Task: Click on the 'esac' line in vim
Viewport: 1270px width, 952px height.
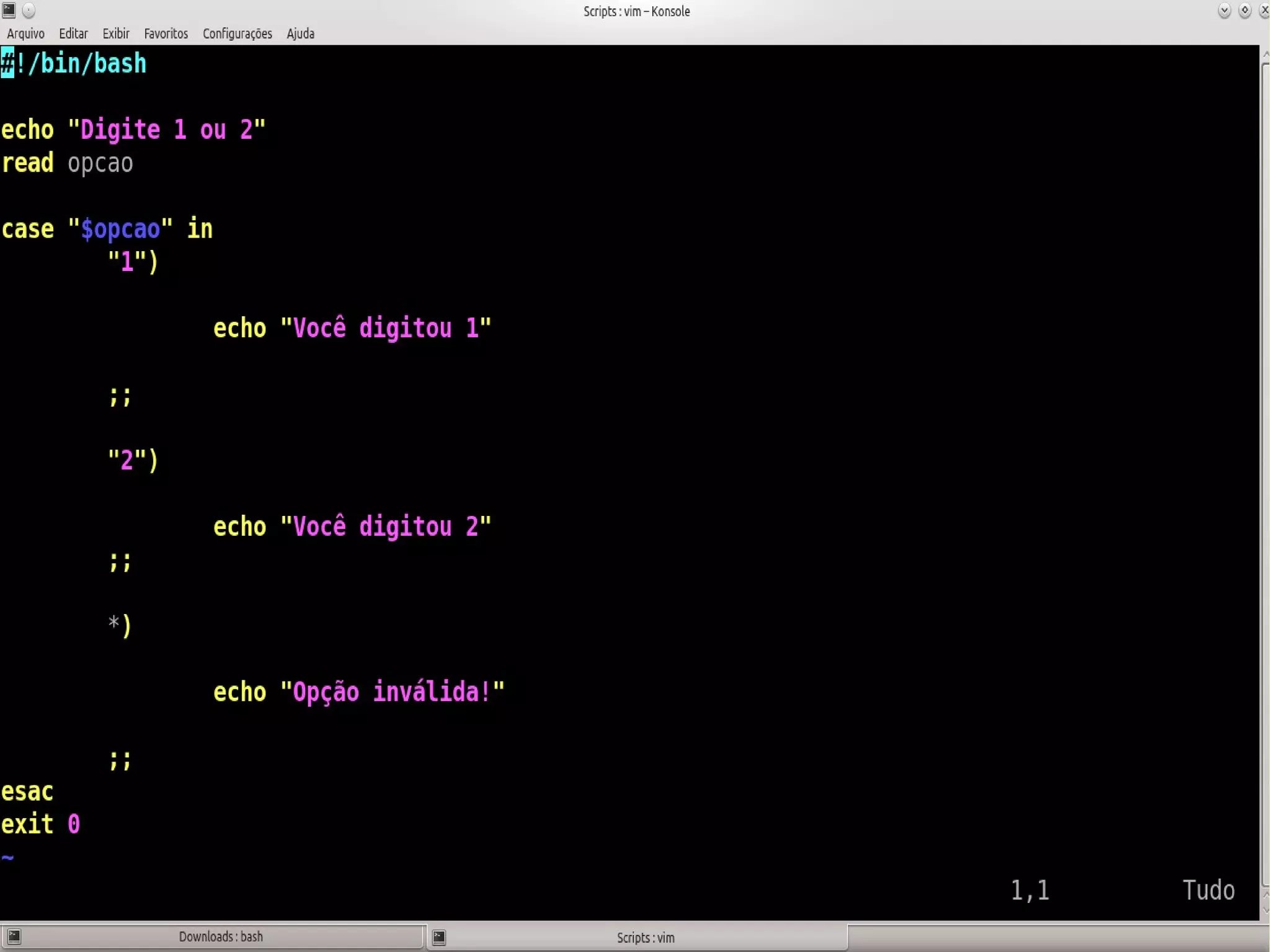Action: tap(27, 792)
